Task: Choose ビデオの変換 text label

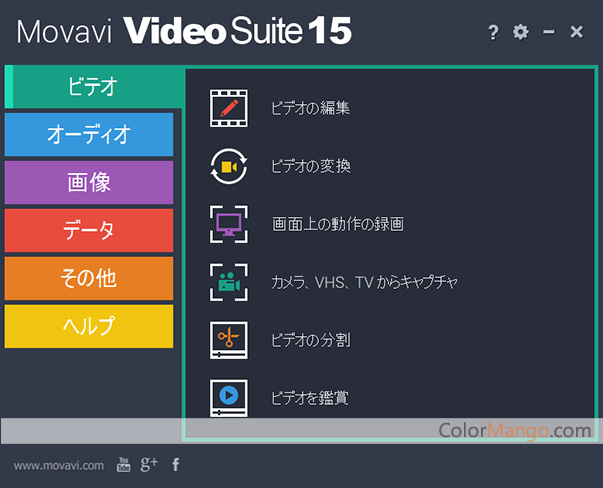Action: pos(311,166)
